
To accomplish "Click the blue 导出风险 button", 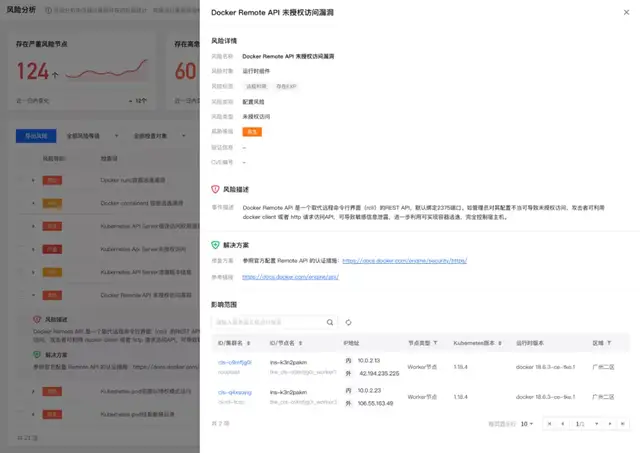I will point(36,134).
